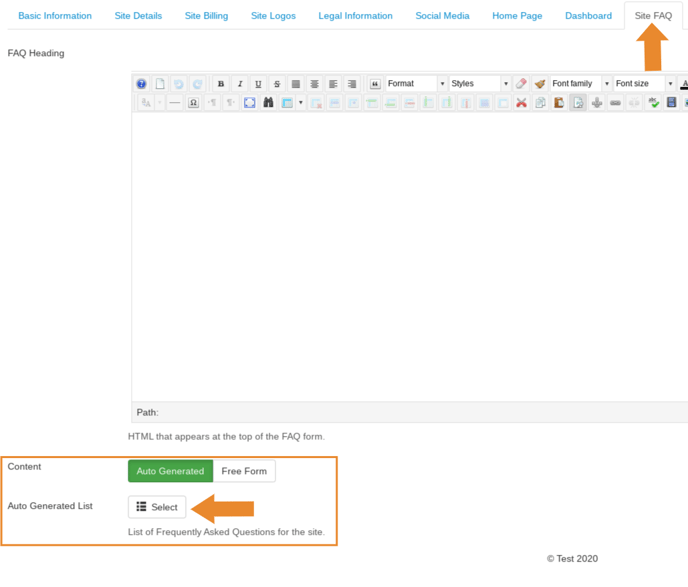Click the paste as text icon
The width and height of the screenshot is (688, 587).
click(x=578, y=103)
